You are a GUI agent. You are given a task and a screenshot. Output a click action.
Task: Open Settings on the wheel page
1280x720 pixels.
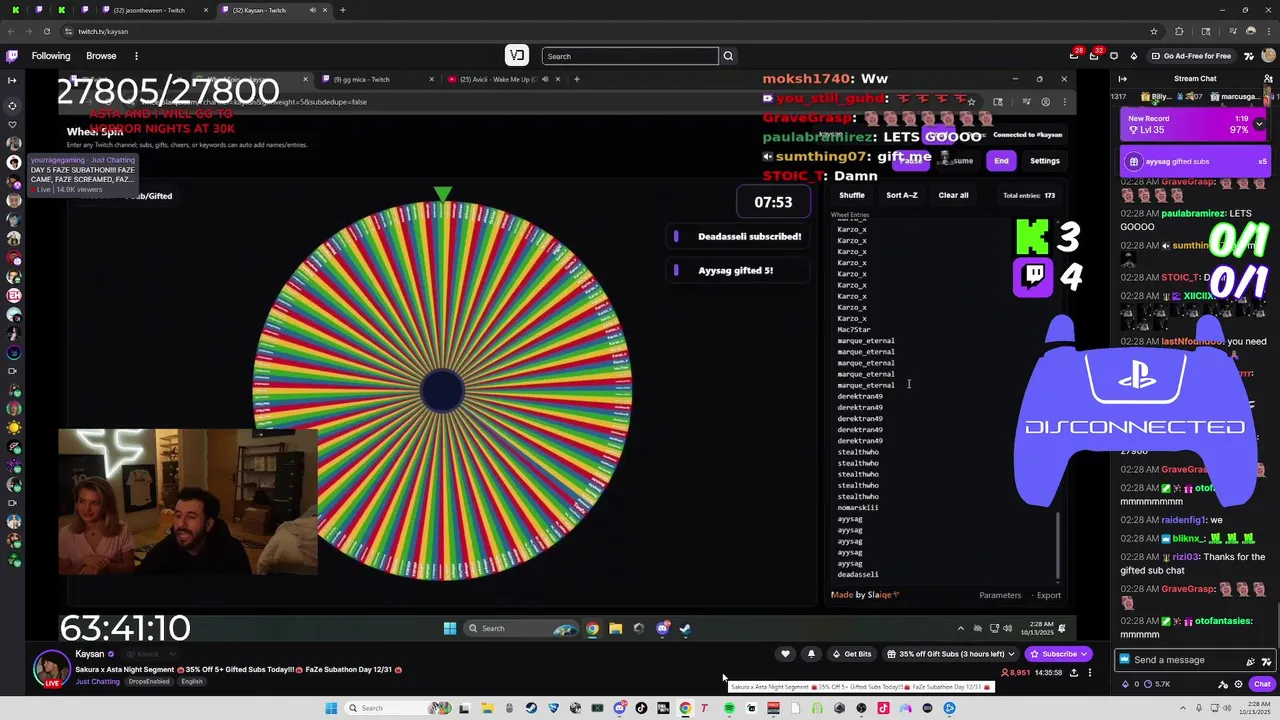point(1044,161)
